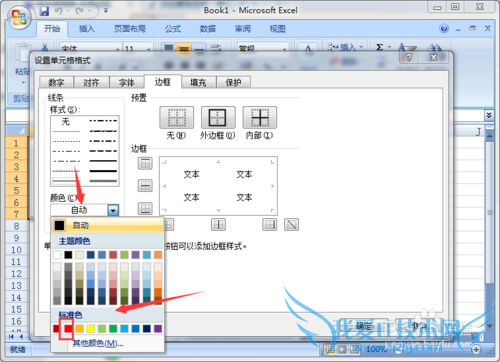
Task: Click the normal view icon in status bar
Action: (330, 349)
